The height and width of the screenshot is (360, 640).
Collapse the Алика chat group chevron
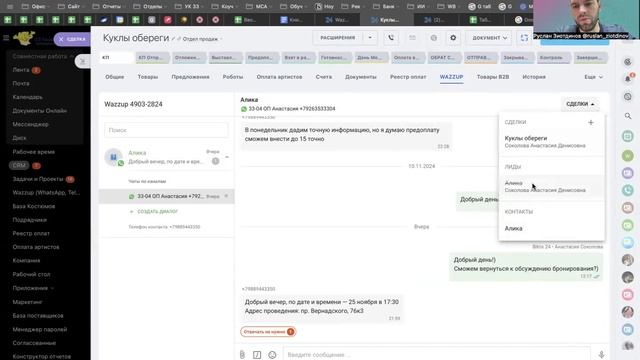pos(227,157)
